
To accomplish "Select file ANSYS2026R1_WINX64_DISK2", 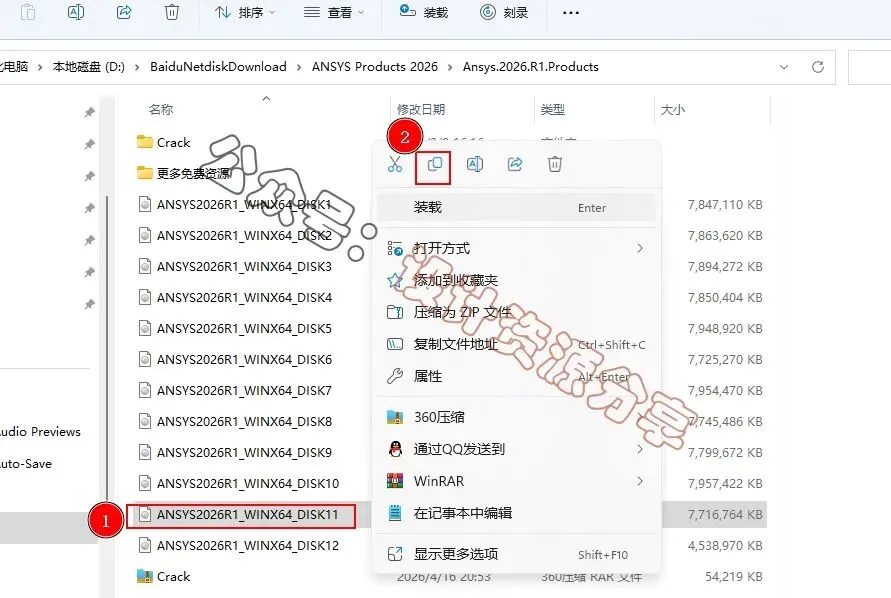I will [235, 235].
